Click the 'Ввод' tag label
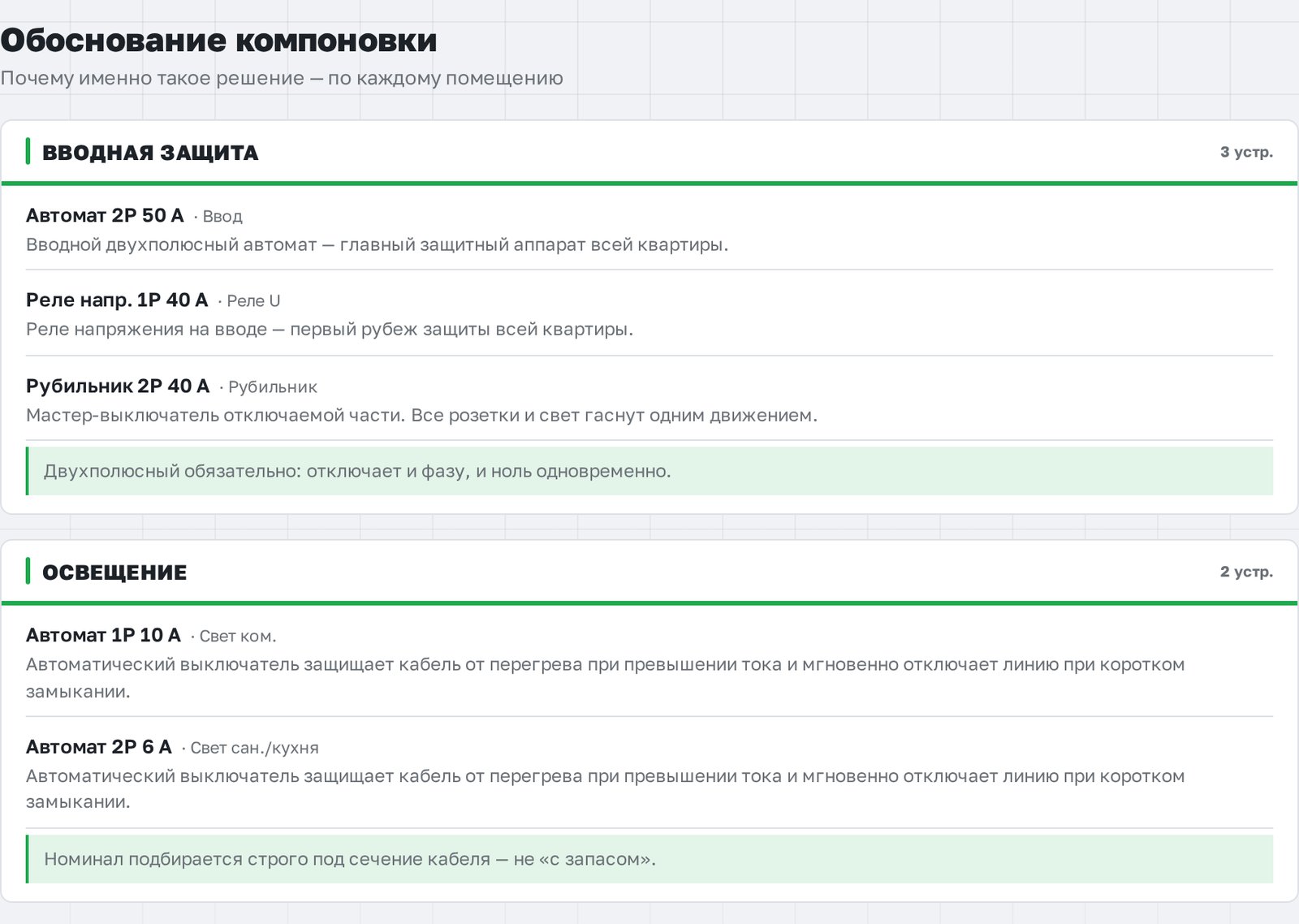1299x924 pixels. (222, 217)
